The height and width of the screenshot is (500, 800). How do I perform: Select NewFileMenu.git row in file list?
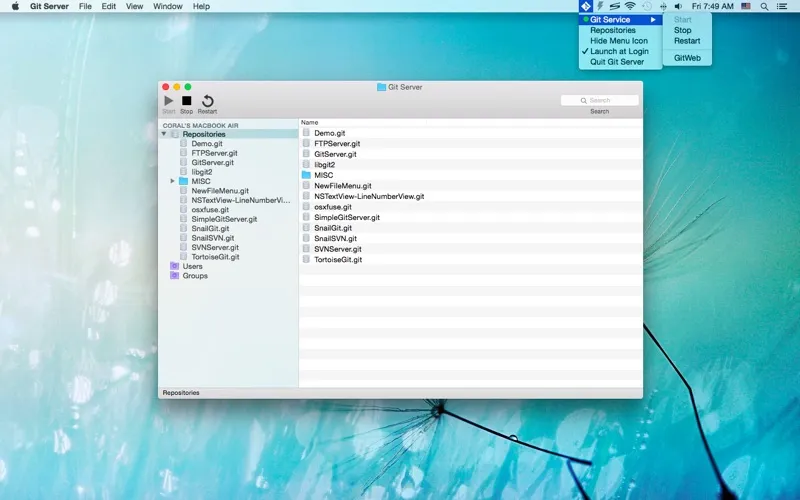(x=470, y=186)
